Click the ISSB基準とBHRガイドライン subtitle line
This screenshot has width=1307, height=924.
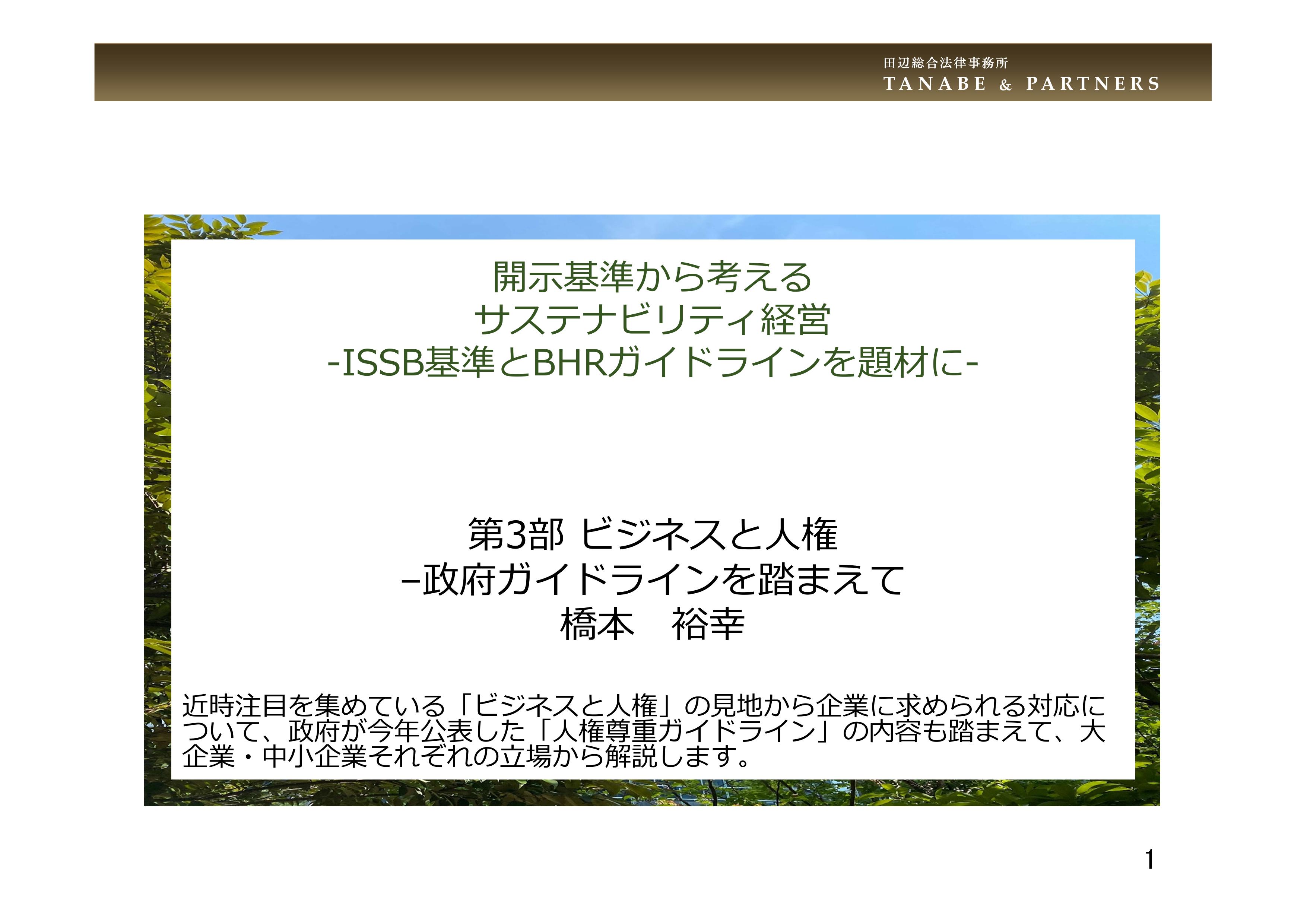[653, 363]
